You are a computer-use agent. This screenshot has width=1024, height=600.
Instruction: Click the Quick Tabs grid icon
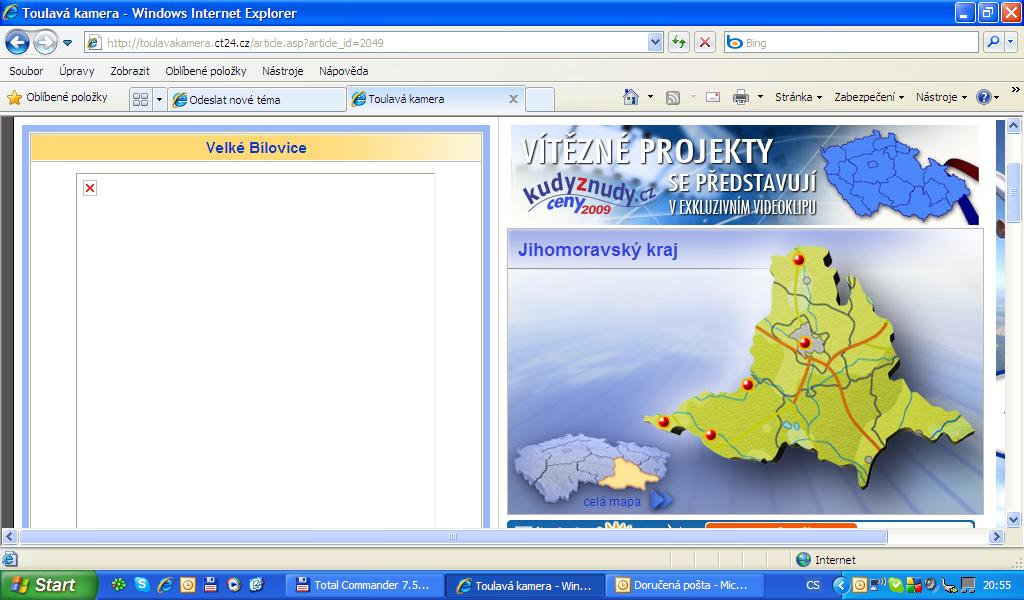tap(140, 99)
